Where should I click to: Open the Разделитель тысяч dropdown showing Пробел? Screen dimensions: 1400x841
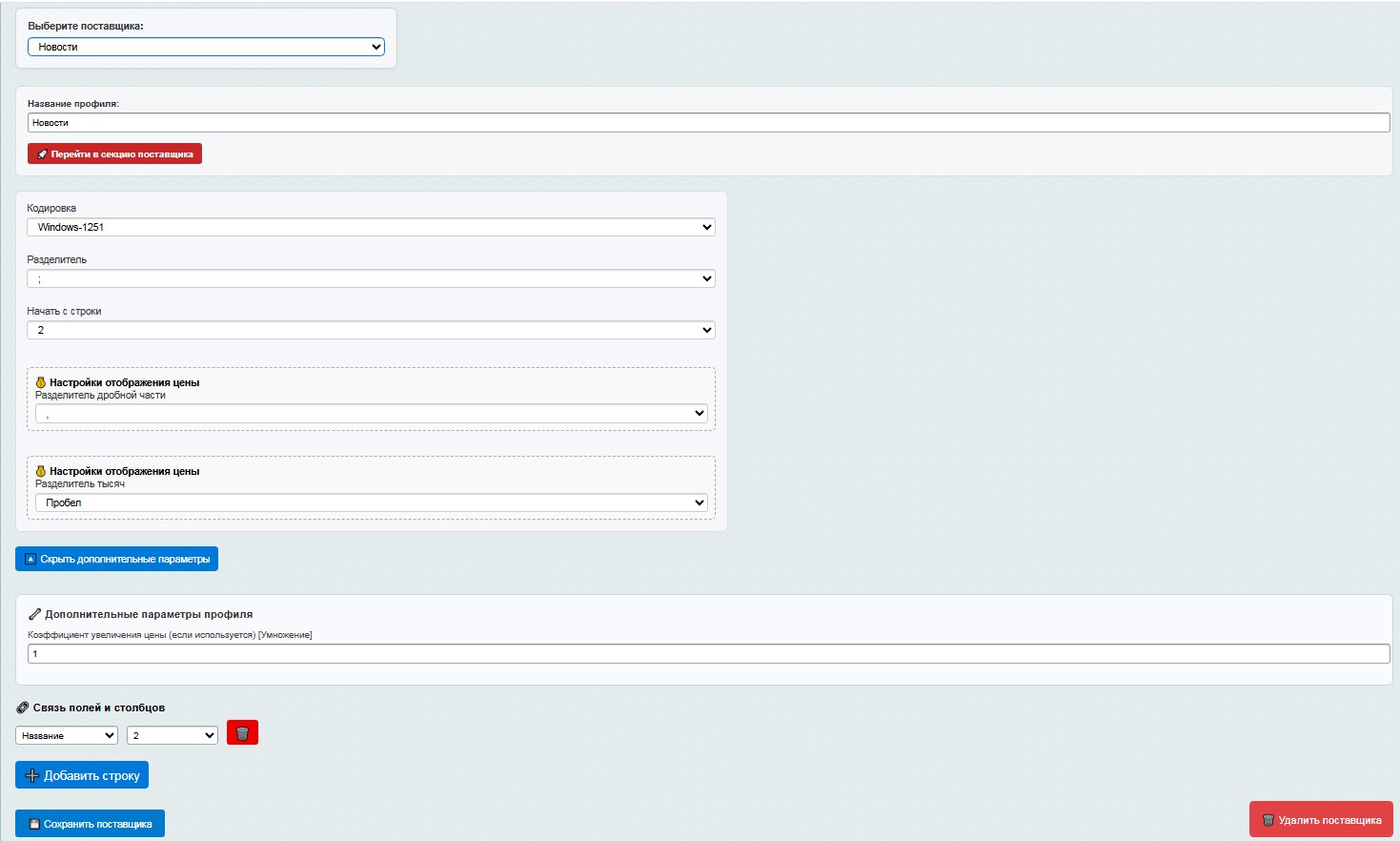(371, 503)
